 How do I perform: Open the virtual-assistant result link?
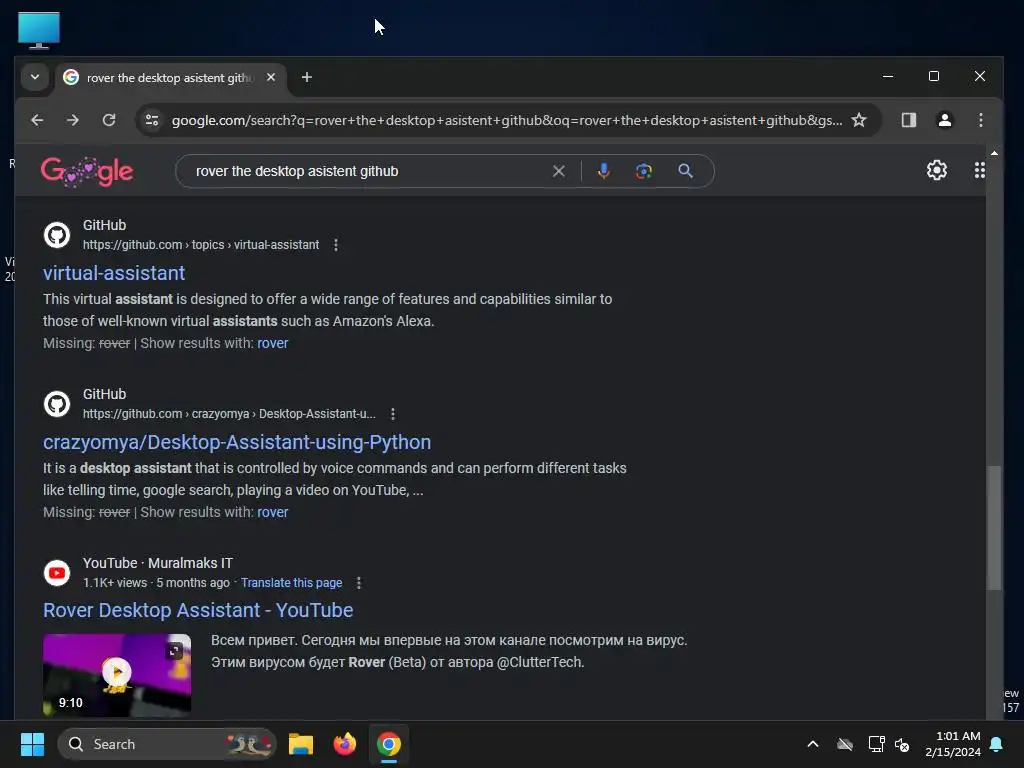pos(114,273)
